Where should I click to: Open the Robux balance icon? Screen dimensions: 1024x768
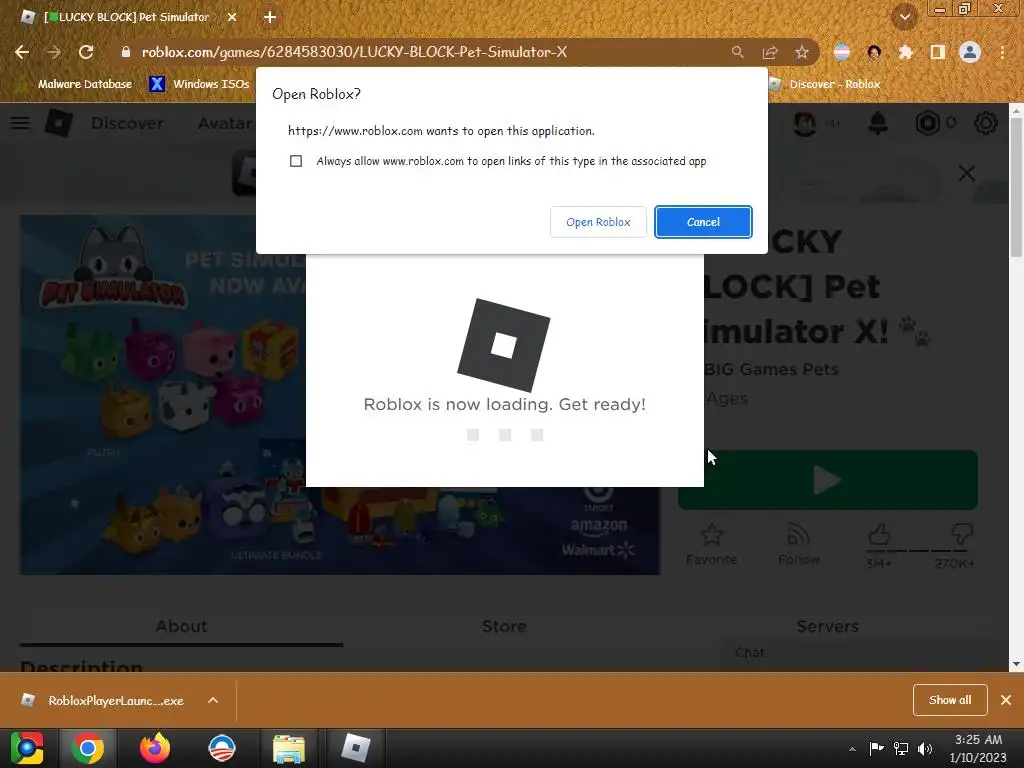[x=927, y=123]
